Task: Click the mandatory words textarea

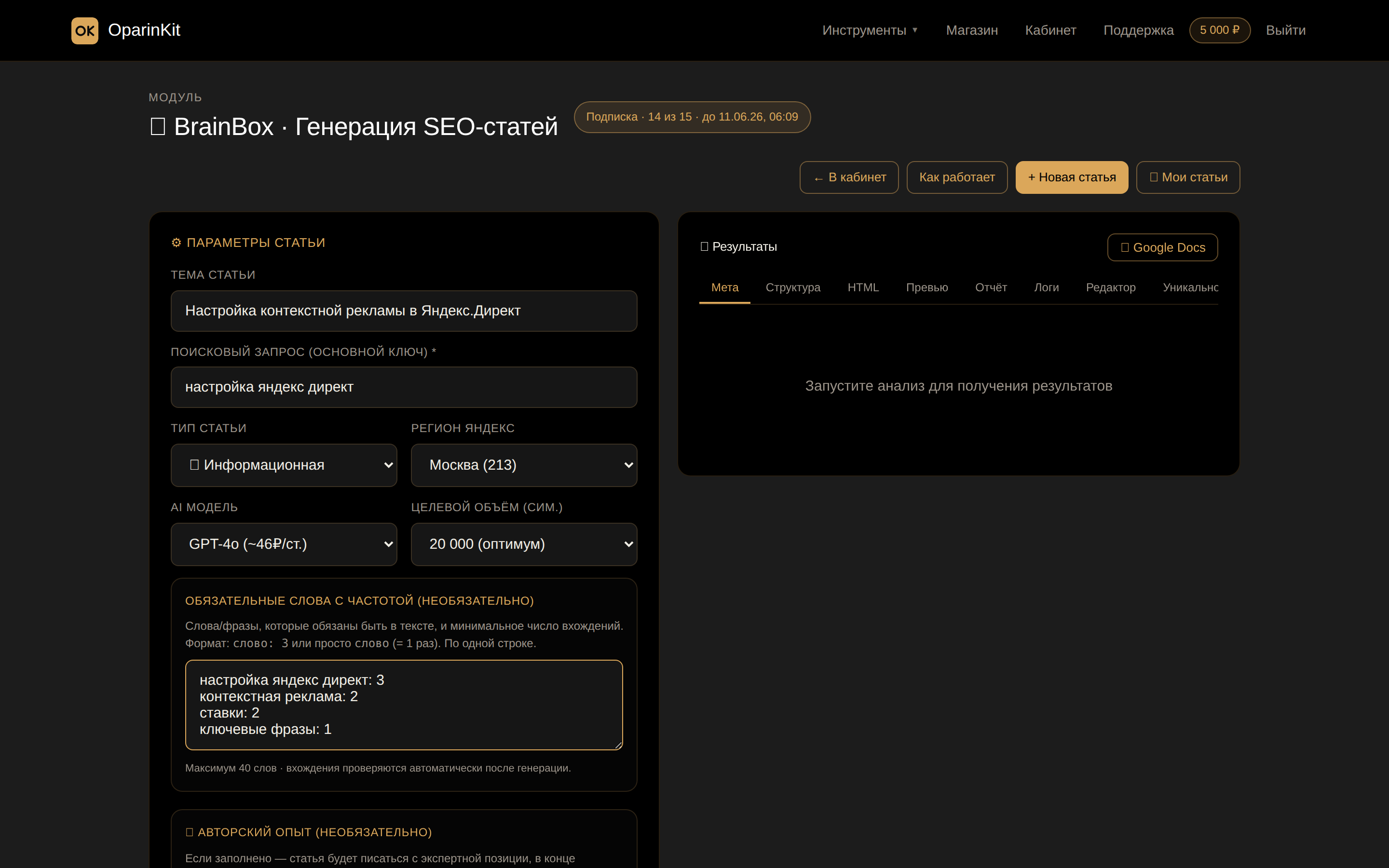Action: click(x=404, y=705)
